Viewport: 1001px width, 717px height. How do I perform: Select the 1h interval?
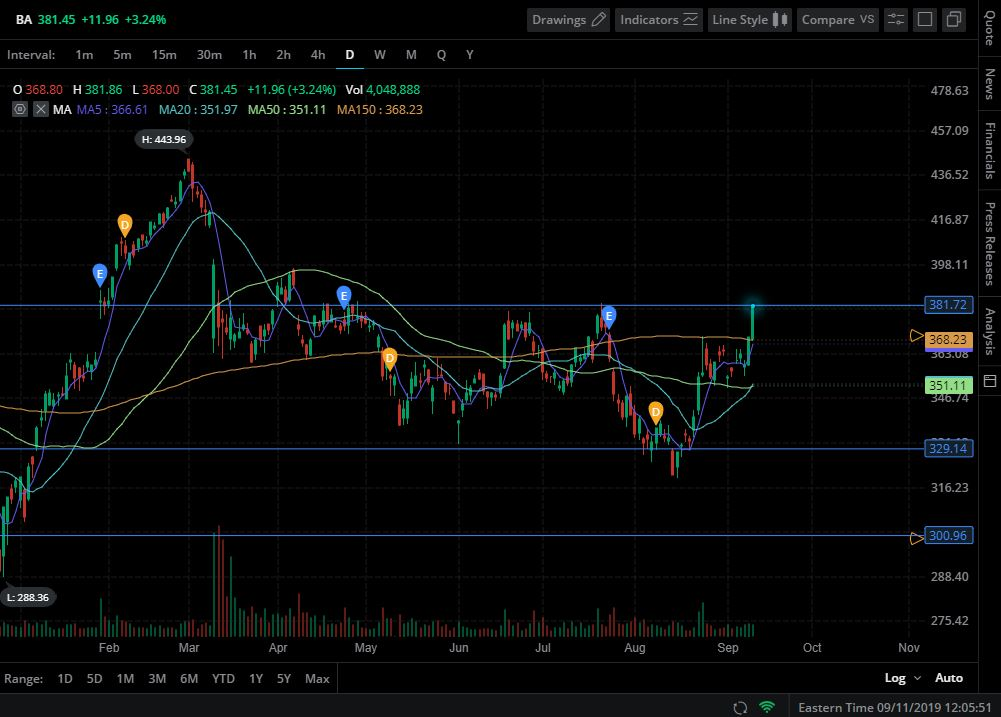point(249,55)
